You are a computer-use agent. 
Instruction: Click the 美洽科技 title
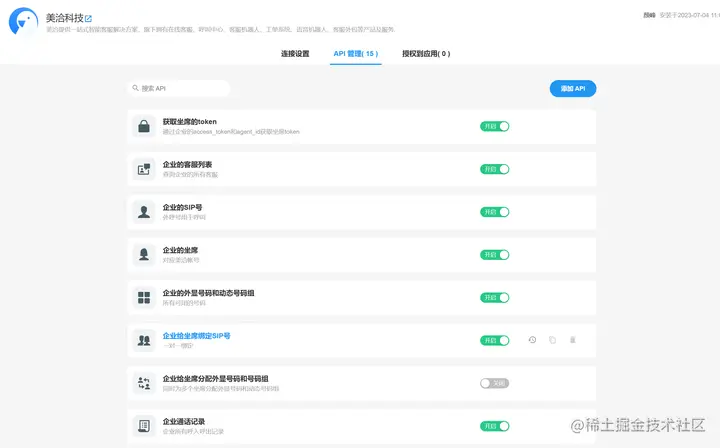pos(65,18)
